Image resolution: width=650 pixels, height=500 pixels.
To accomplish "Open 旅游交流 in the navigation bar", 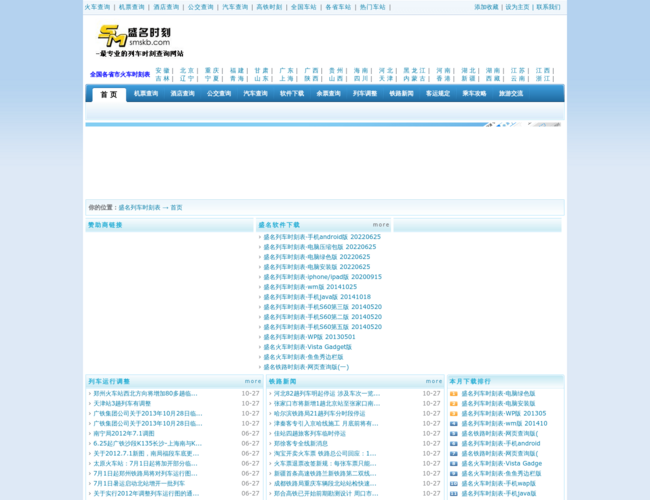I will click(510, 94).
